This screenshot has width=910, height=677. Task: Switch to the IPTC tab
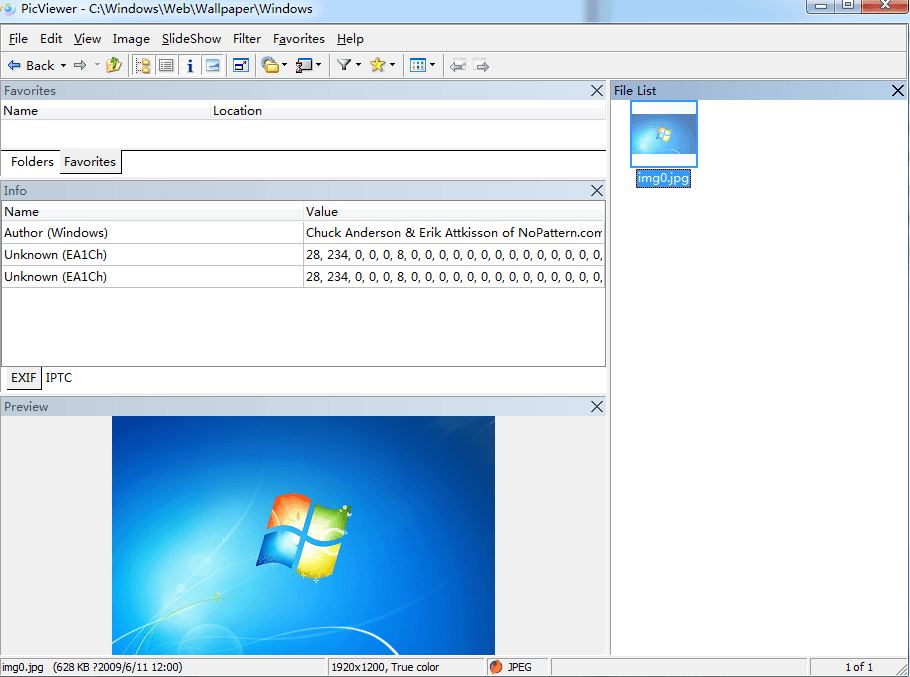(x=59, y=378)
